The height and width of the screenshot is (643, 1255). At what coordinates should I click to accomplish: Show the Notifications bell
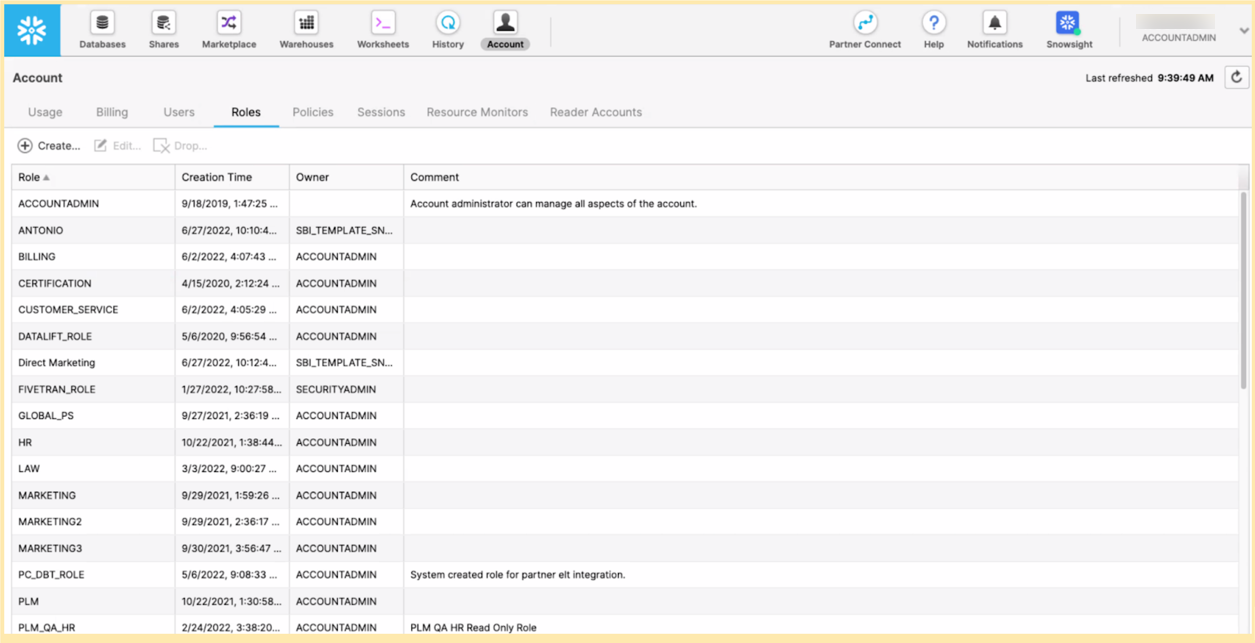994,29
